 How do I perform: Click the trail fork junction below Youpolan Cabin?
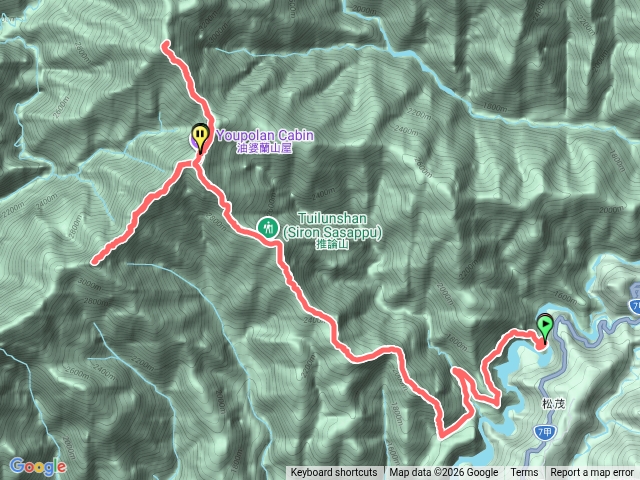click(x=195, y=163)
